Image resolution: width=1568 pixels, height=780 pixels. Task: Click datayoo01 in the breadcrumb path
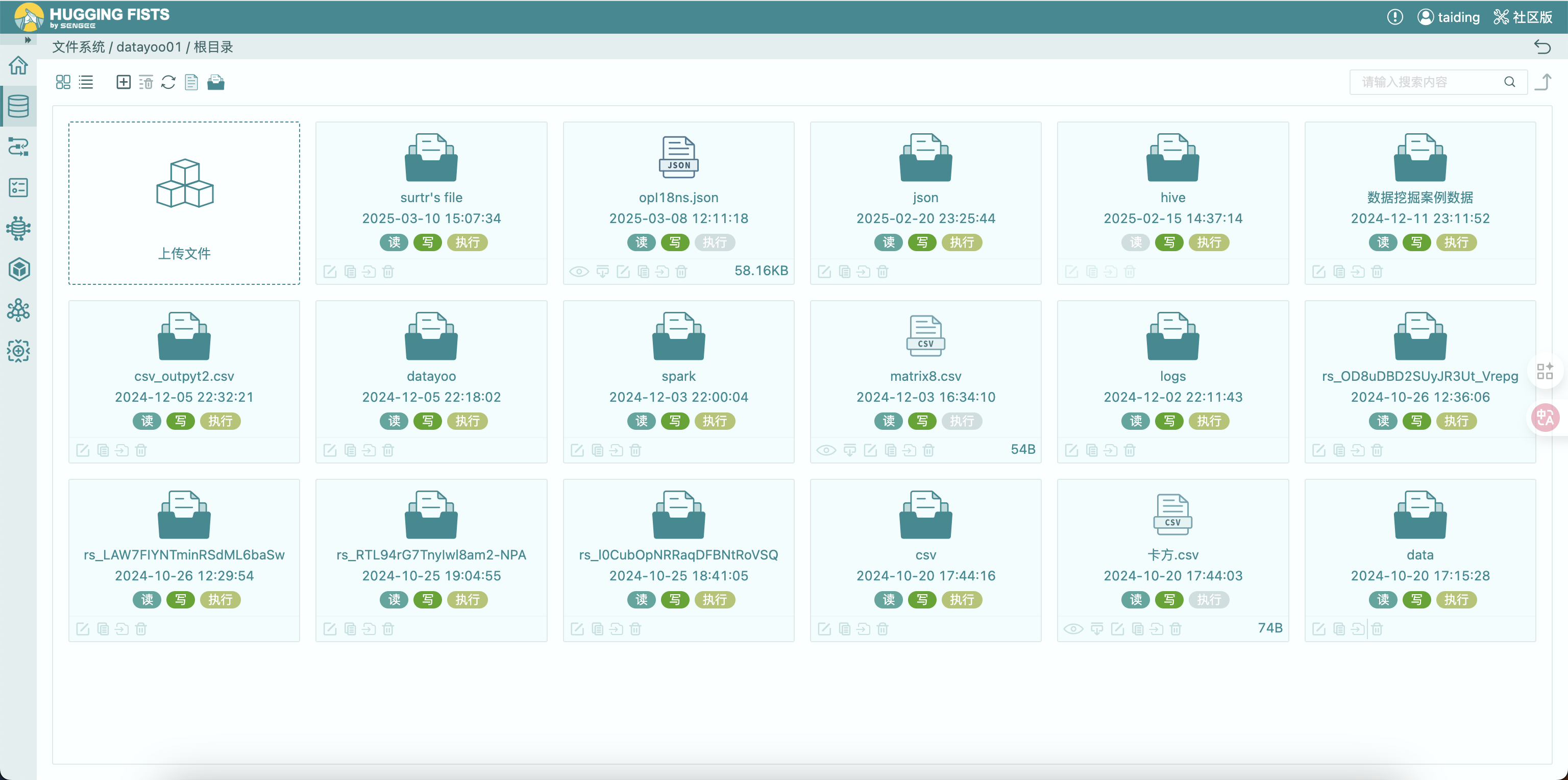pyautogui.click(x=149, y=47)
